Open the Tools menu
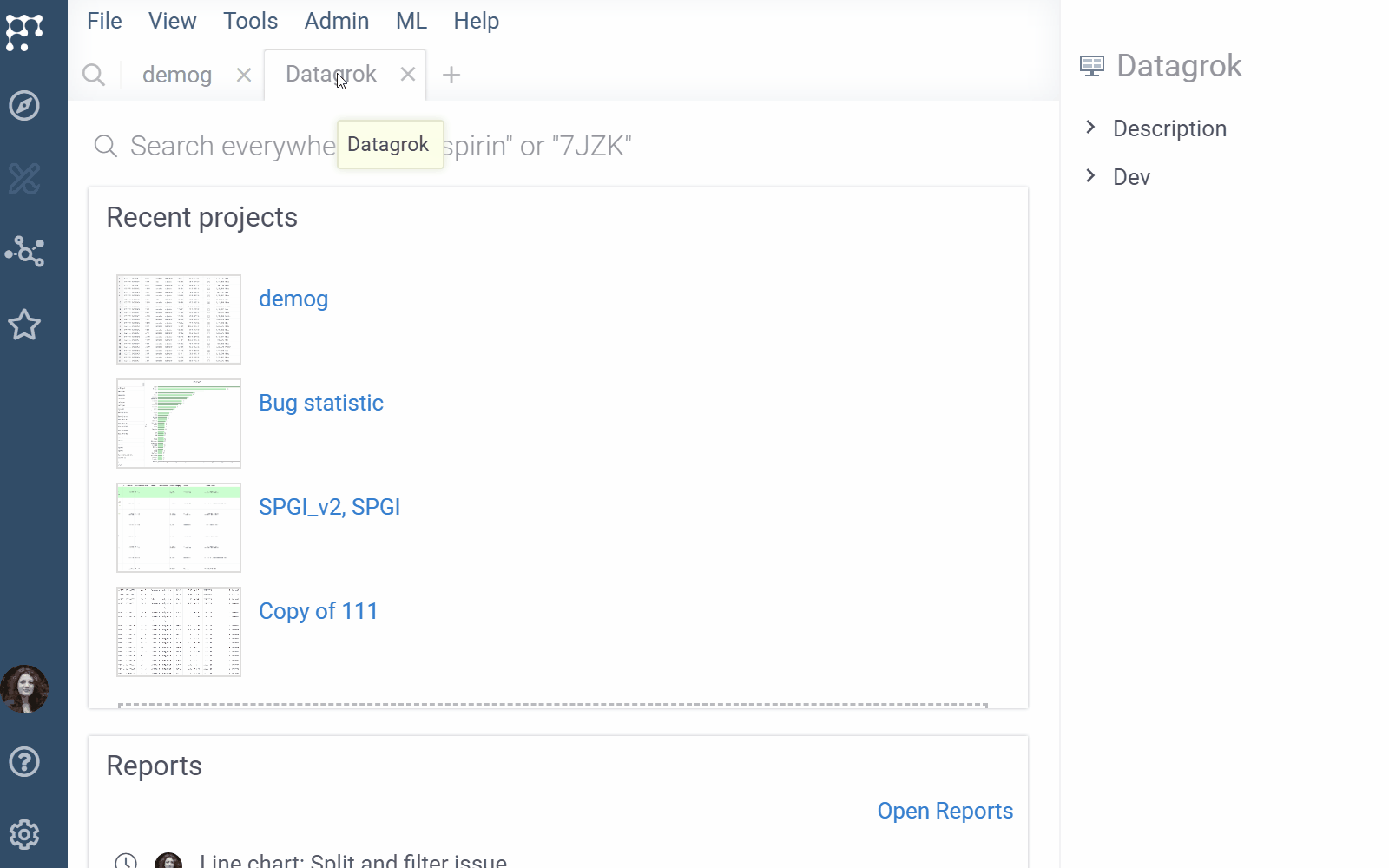The image size is (1389, 868). click(250, 21)
